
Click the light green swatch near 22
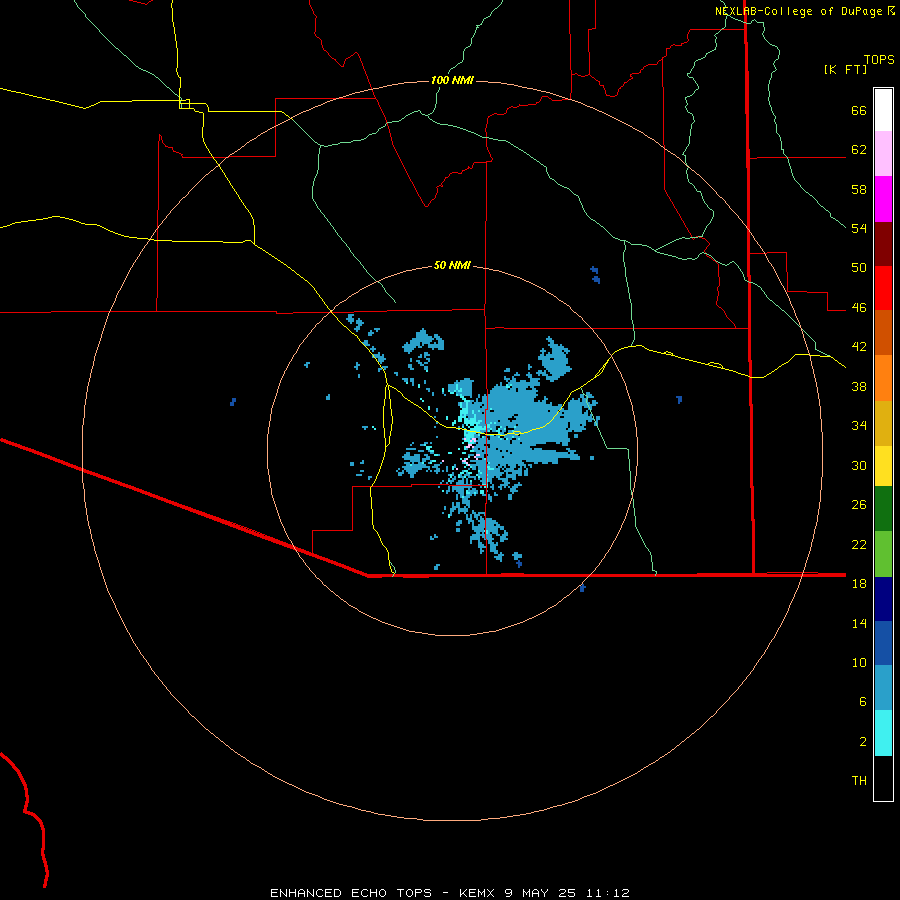[883, 554]
